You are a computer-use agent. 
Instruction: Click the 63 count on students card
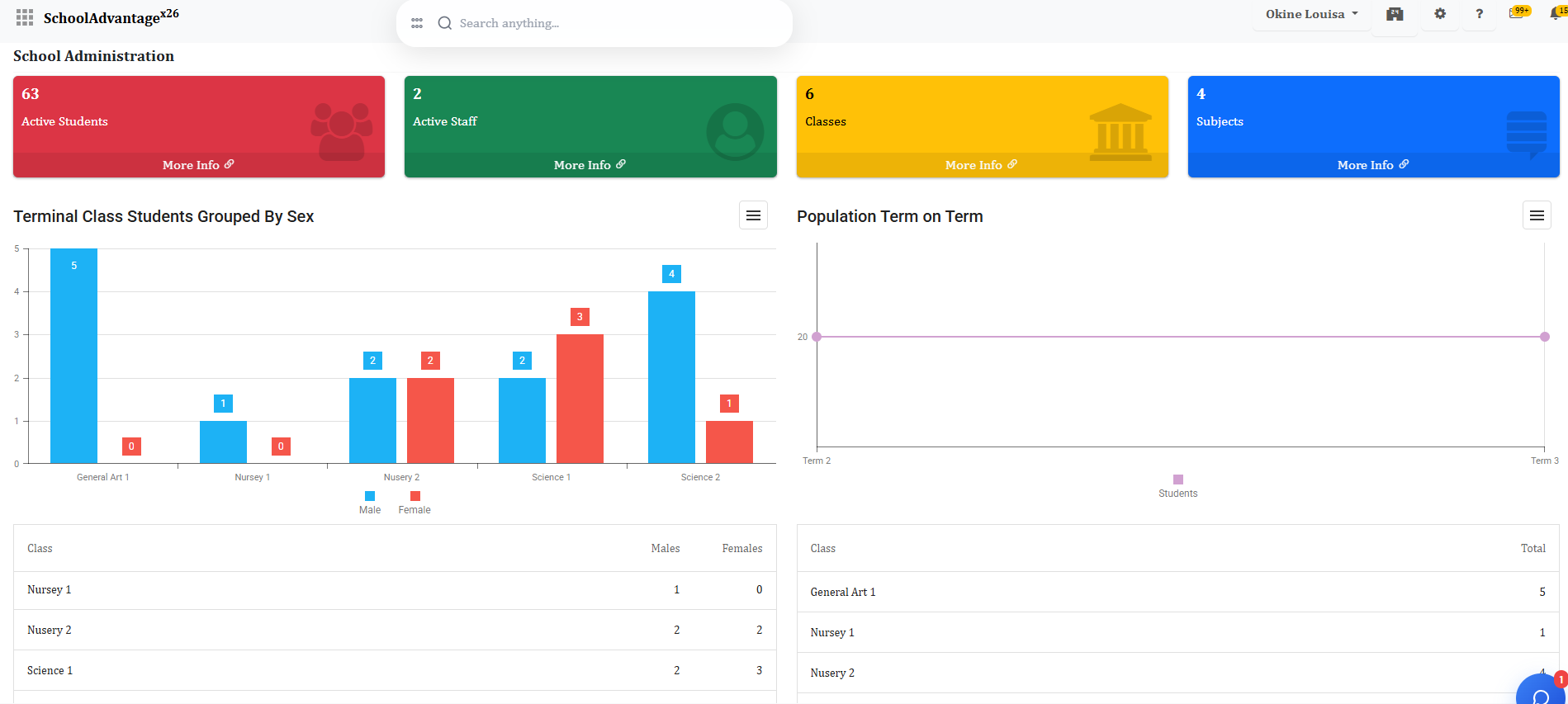(31, 94)
